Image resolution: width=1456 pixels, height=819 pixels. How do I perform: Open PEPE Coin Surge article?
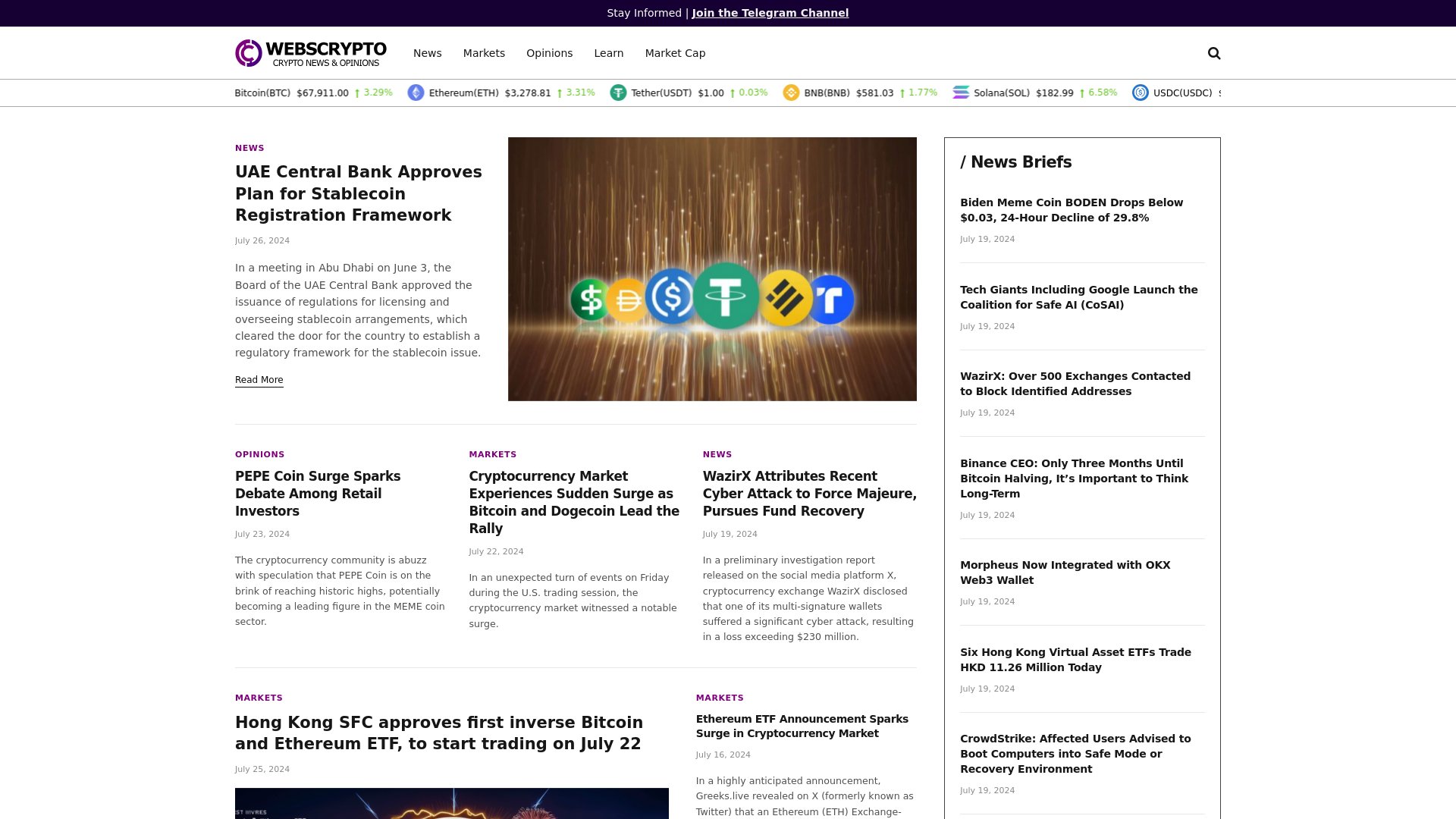pos(318,494)
